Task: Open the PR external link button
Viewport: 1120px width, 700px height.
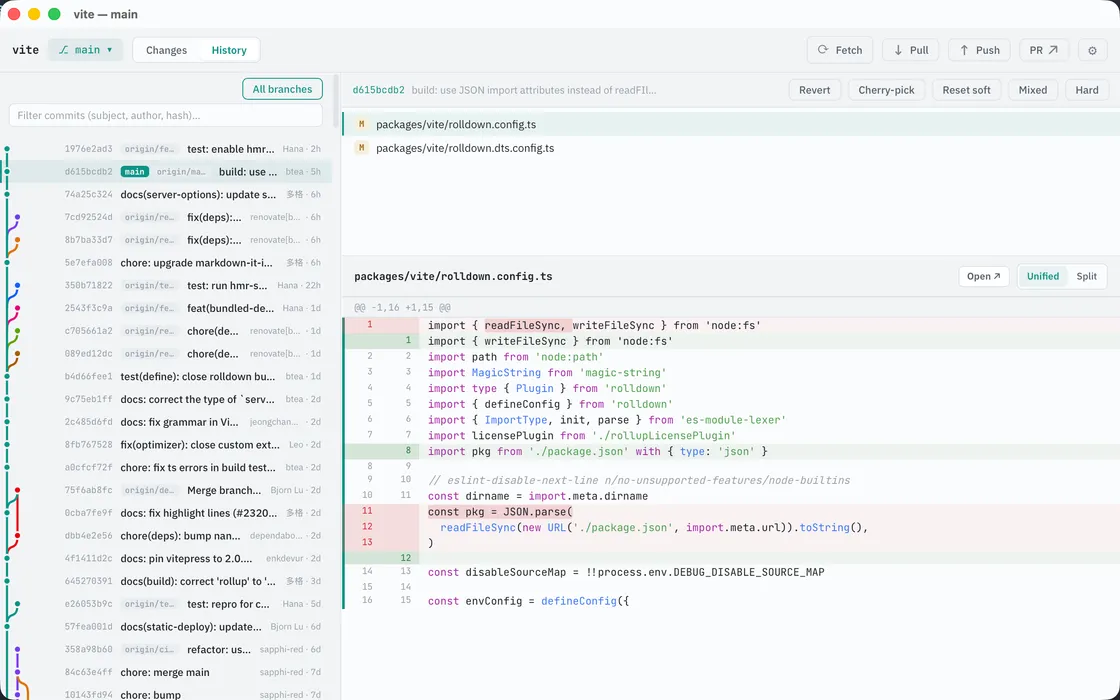Action: coord(1044,50)
